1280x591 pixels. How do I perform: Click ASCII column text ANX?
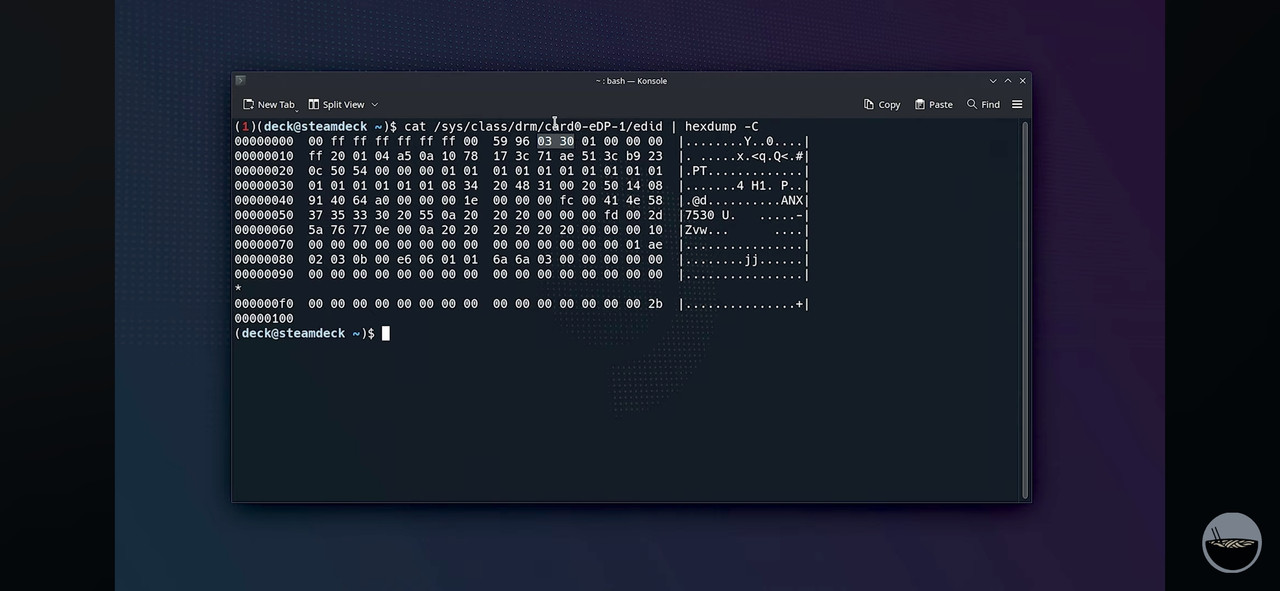791,200
